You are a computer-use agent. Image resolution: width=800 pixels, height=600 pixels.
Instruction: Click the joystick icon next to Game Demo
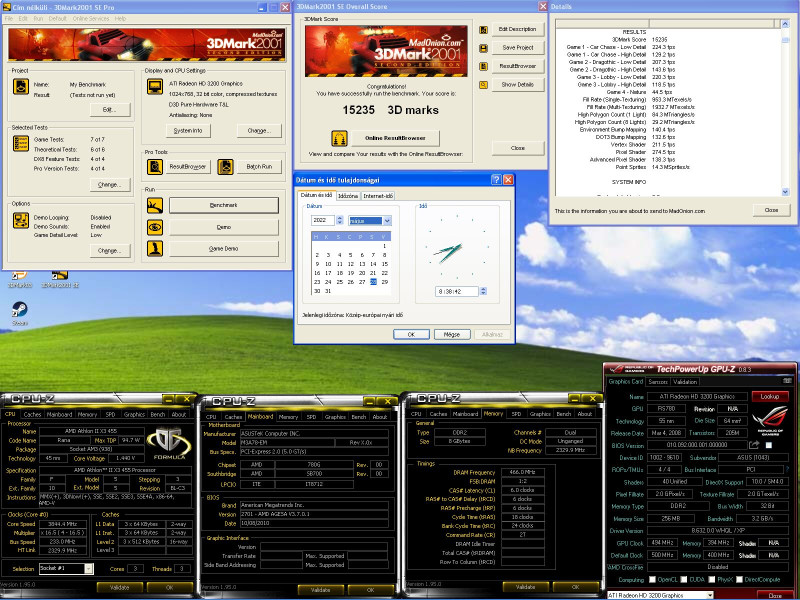(155, 248)
